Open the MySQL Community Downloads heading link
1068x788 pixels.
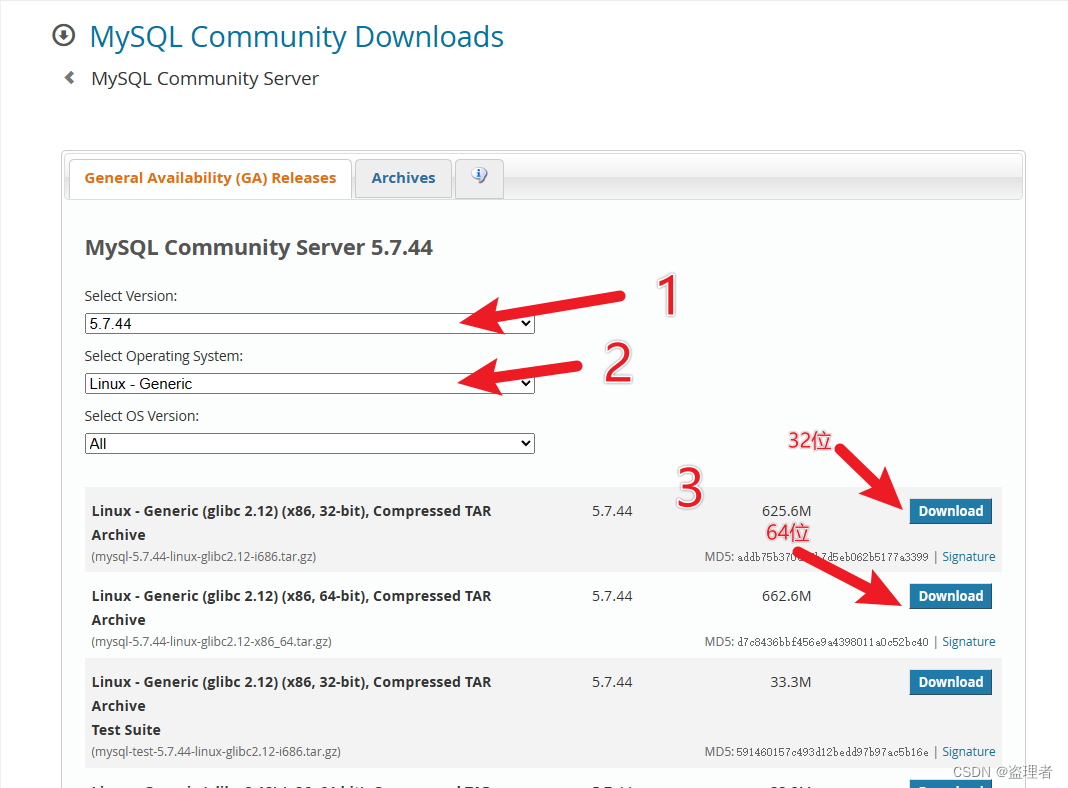pos(296,37)
